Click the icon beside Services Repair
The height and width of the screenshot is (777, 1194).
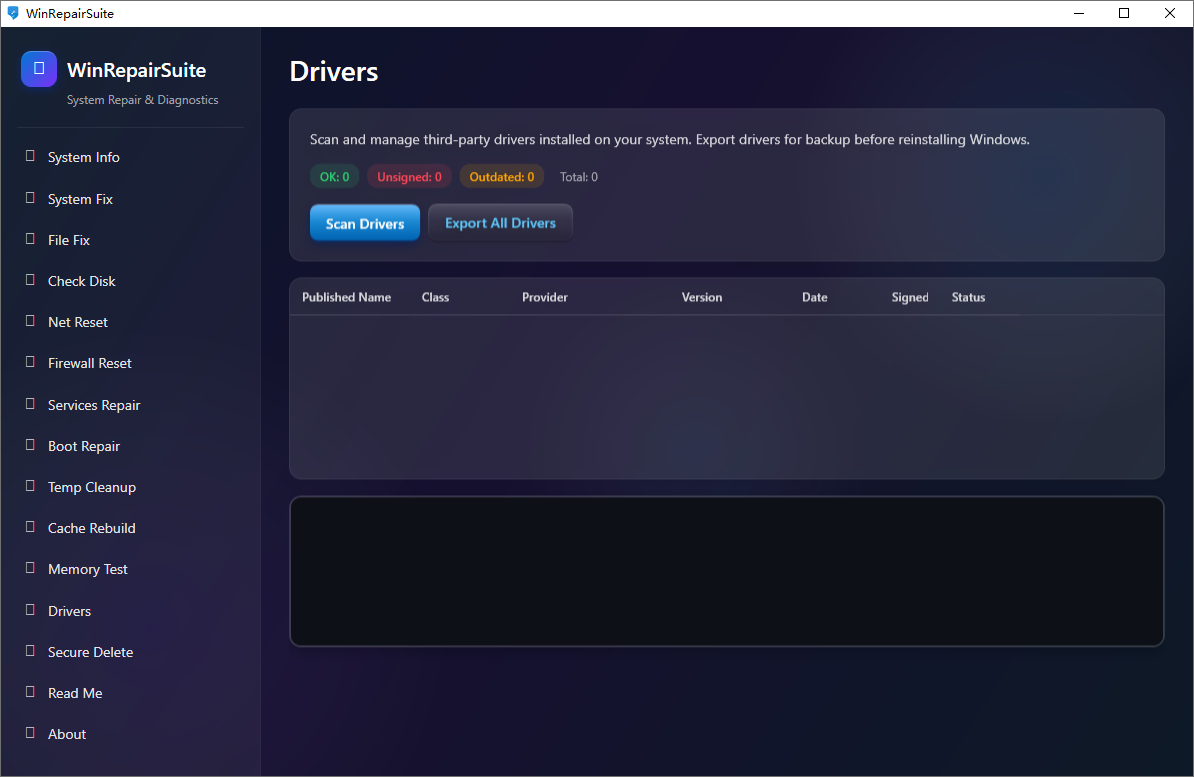coord(30,404)
